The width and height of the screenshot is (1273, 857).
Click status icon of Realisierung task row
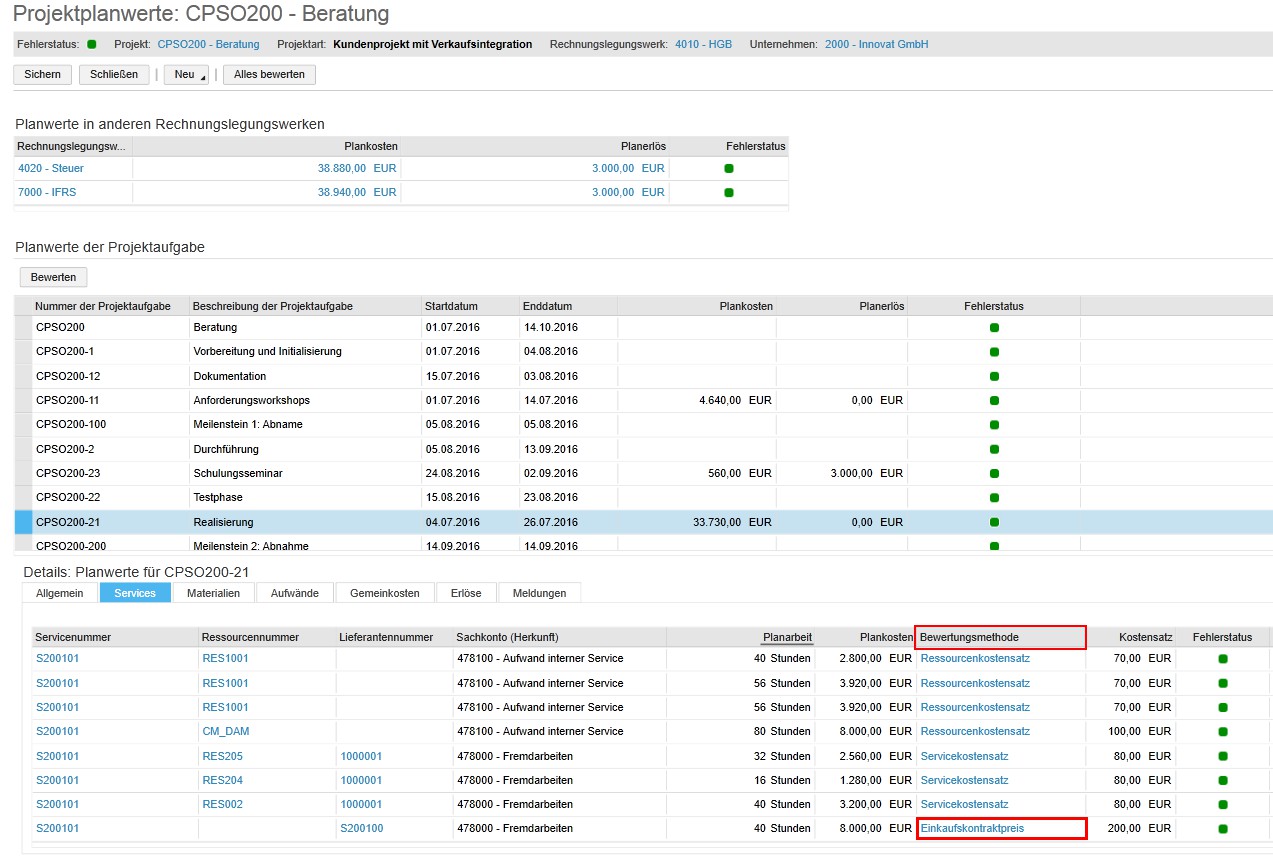coord(994,522)
